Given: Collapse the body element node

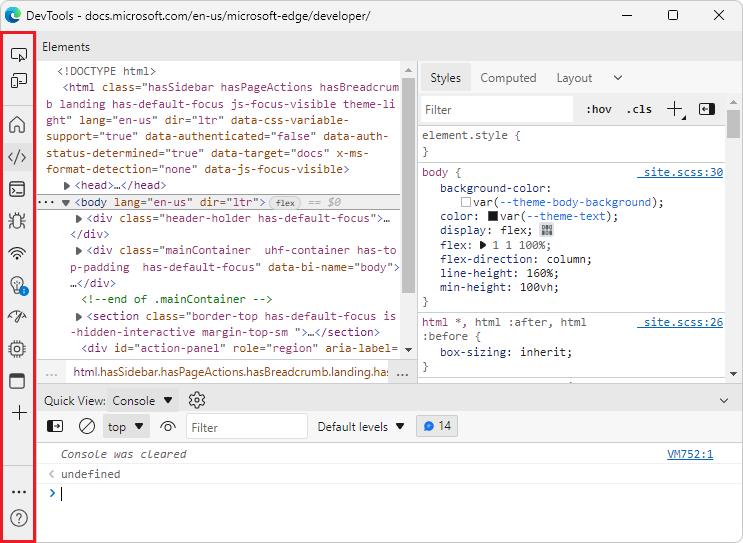Looking at the screenshot, I should [66, 203].
